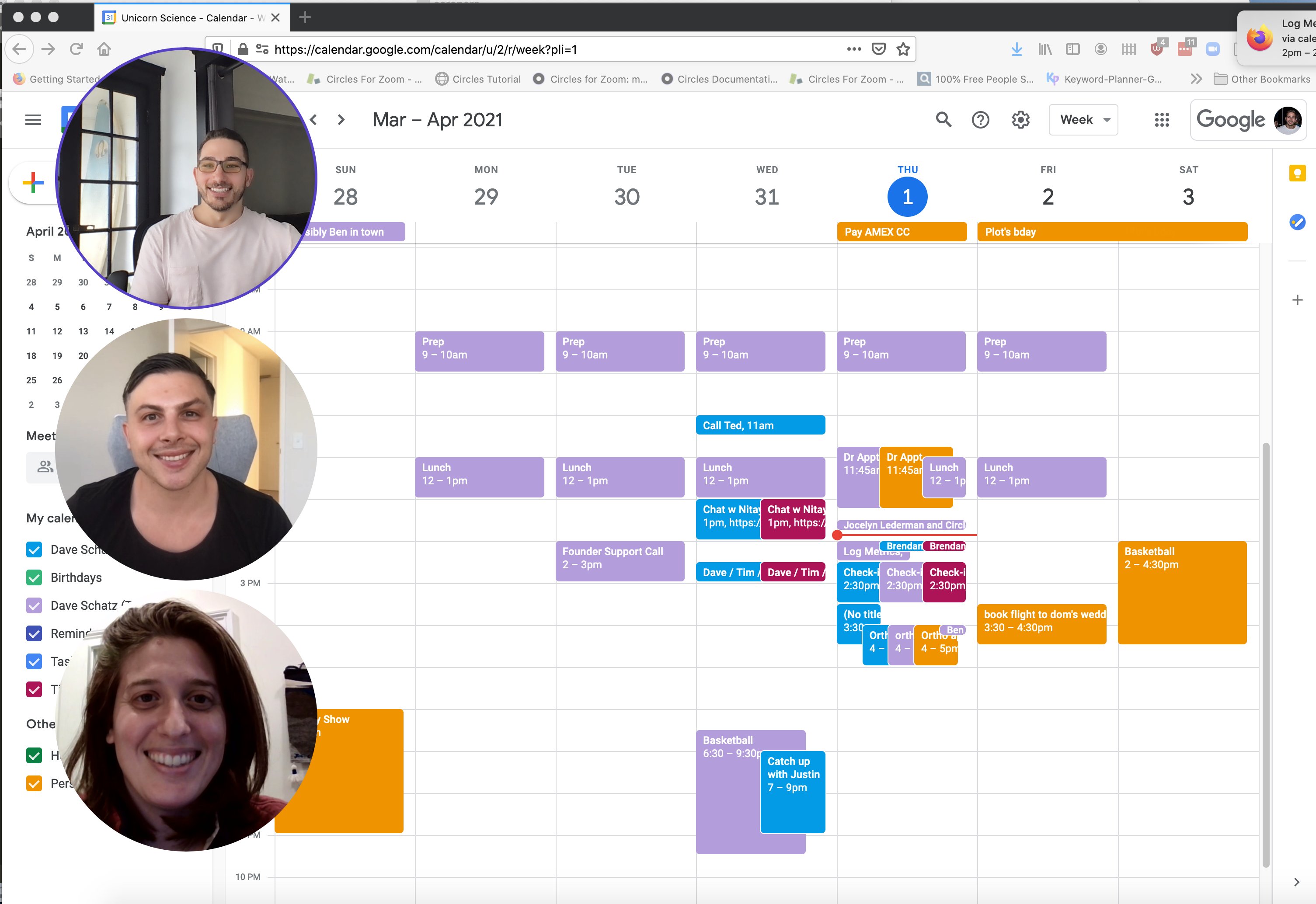Hide the side panel with bottom chevron
Image resolution: width=1316 pixels, height=904 pixels.
[x=1296, y=882]
